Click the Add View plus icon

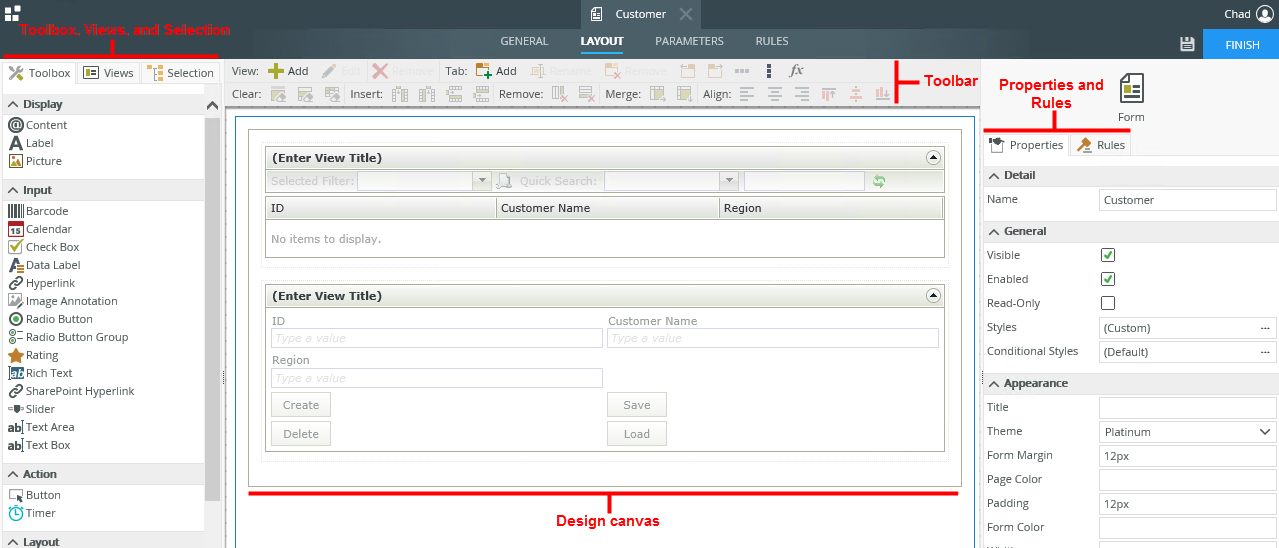[276, 71]
